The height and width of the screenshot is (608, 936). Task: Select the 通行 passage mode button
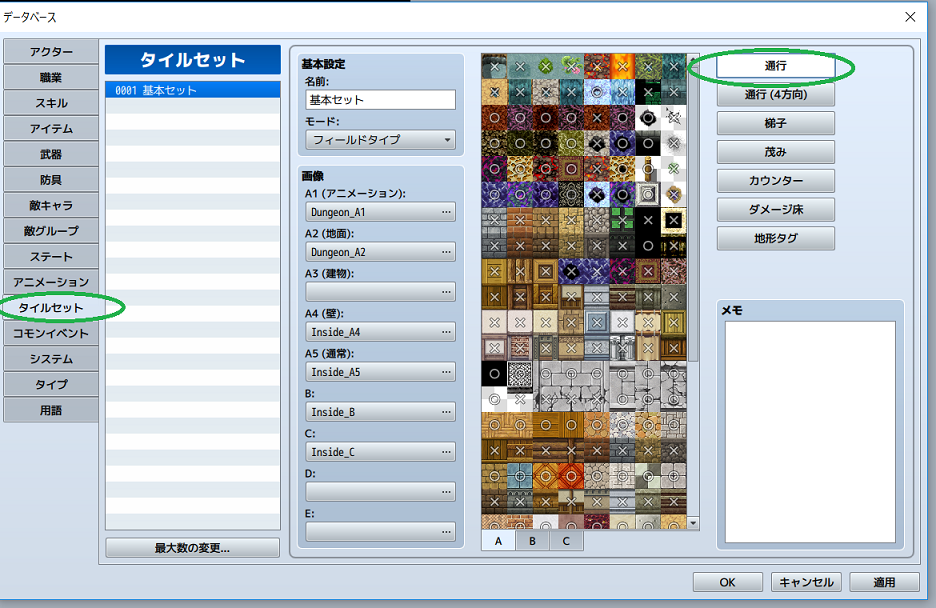[775, 66]
